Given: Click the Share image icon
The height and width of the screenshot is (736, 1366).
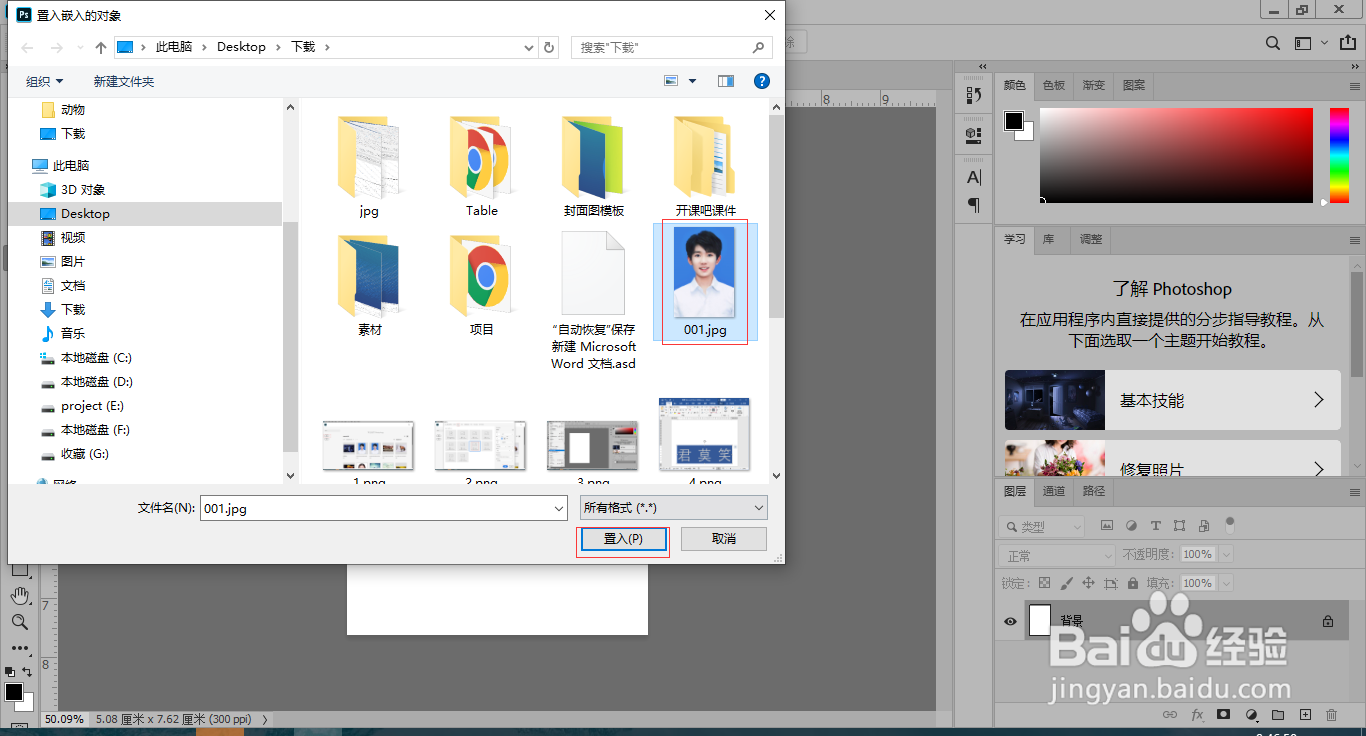Looking at the screenshot, I should click(1349, 43).
